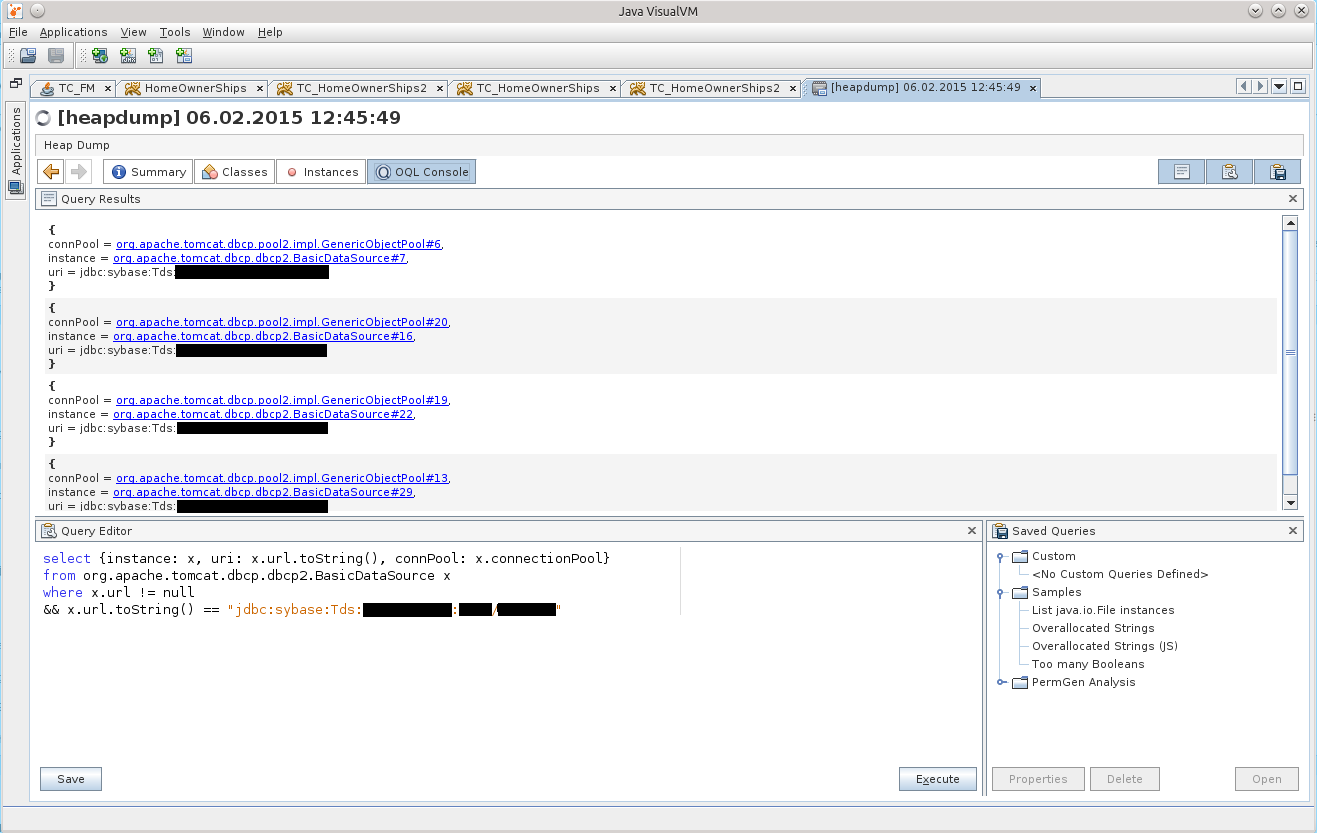Click the Add Remote Host toolbar icon

pyautogui.click(x=100, y=56)
